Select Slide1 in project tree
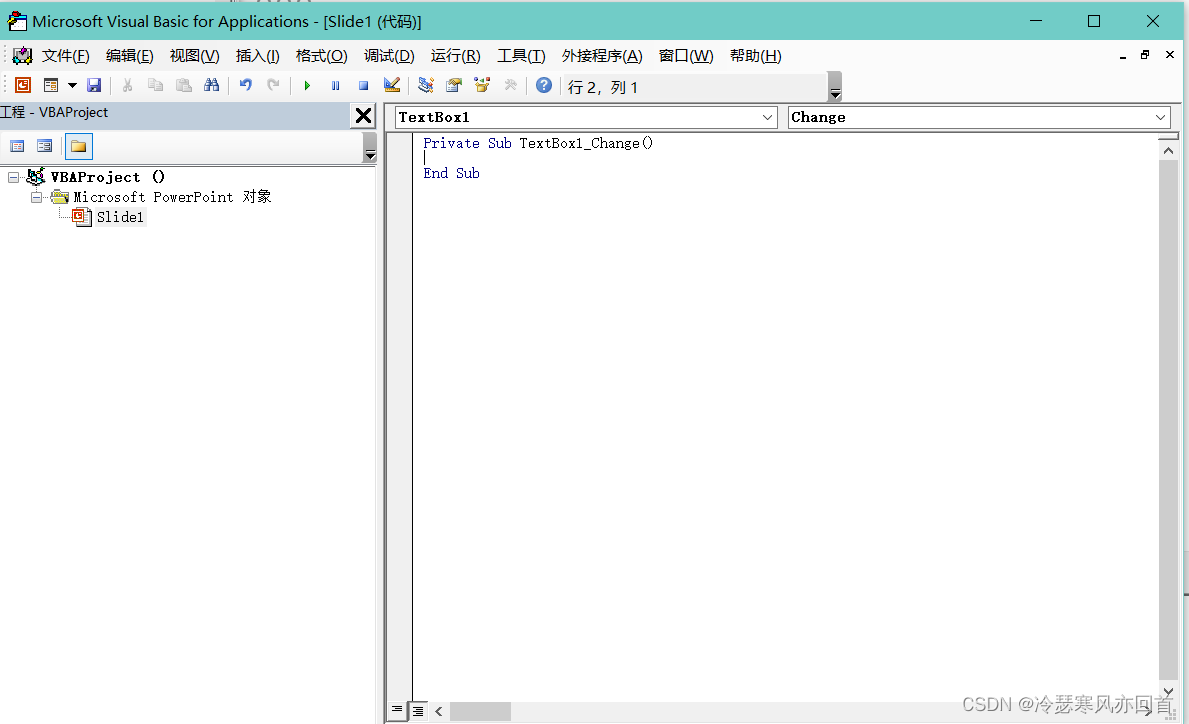The height and width of the screenshot is (724, 1189). tap(120, 217)
